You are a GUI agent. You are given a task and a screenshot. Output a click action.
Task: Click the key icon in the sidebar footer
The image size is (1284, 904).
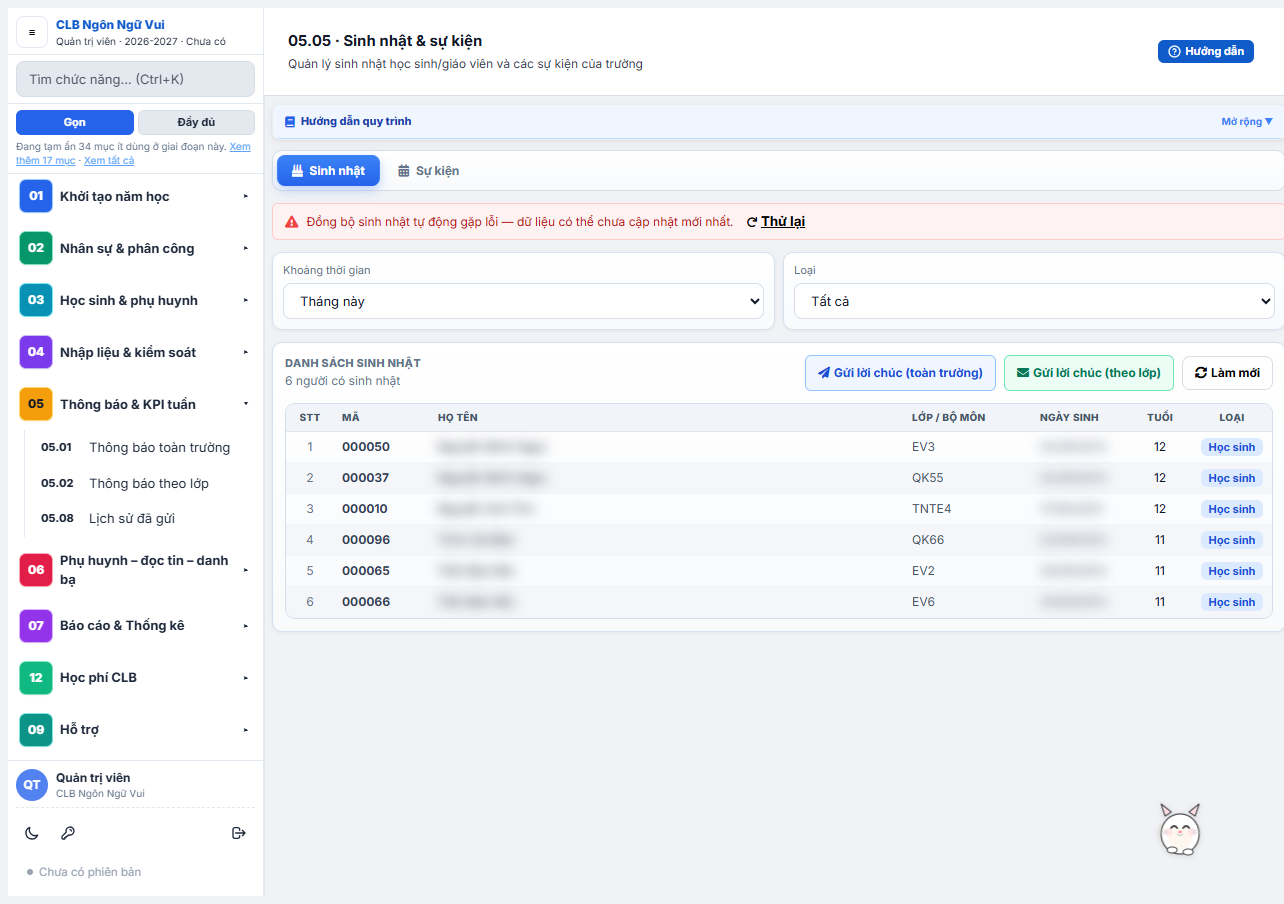(68, 833)
